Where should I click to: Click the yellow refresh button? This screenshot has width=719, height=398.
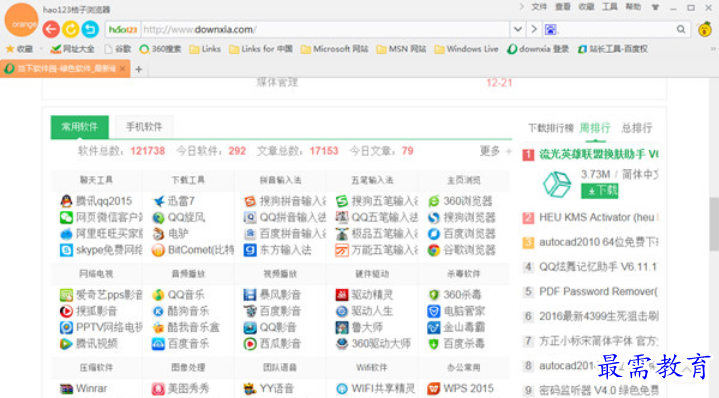coord(71,29)
